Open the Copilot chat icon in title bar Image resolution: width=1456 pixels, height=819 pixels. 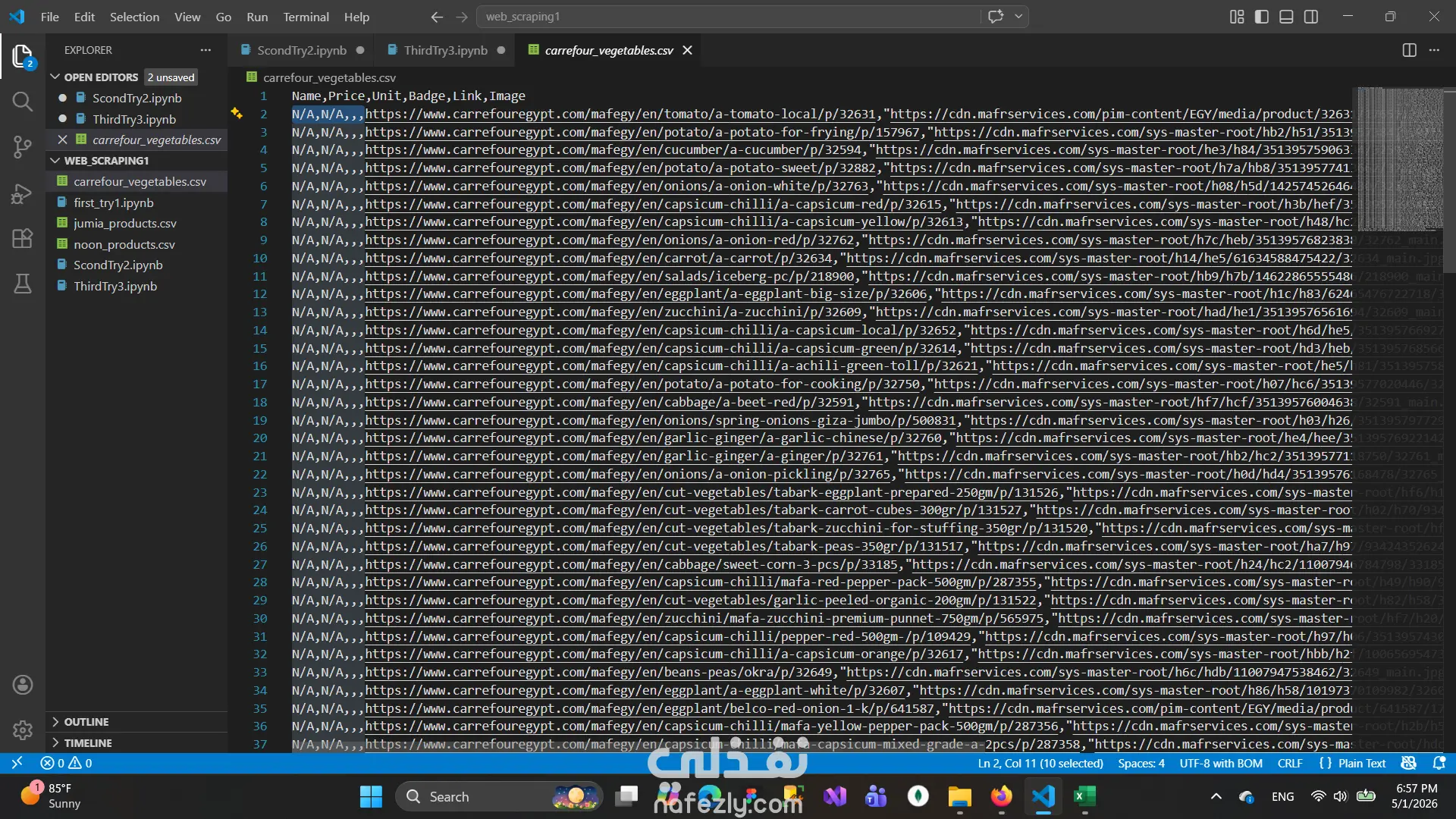point(996,17)
